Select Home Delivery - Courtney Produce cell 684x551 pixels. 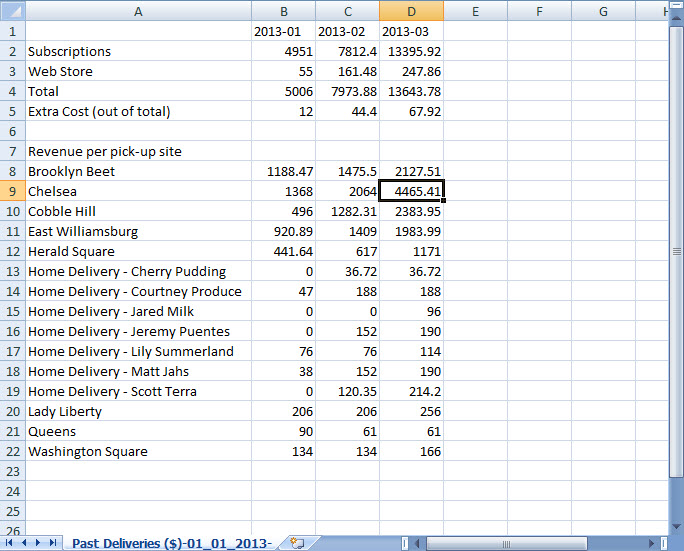point(138,291)
